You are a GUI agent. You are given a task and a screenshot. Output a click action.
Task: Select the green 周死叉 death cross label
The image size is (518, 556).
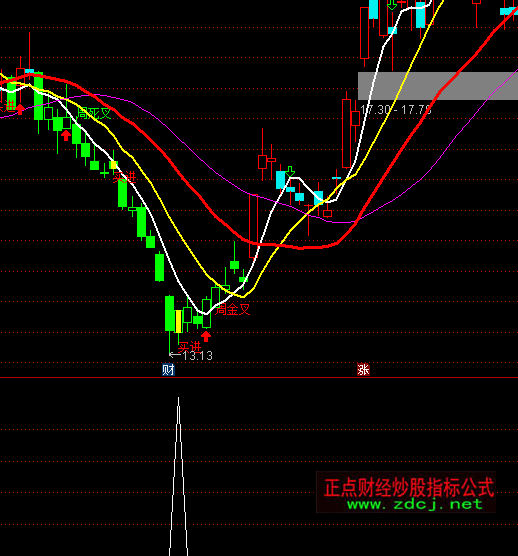[x=94, y=113]
